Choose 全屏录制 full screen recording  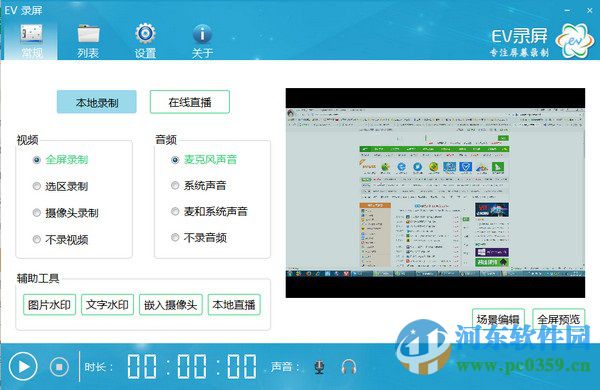point(60,160)
